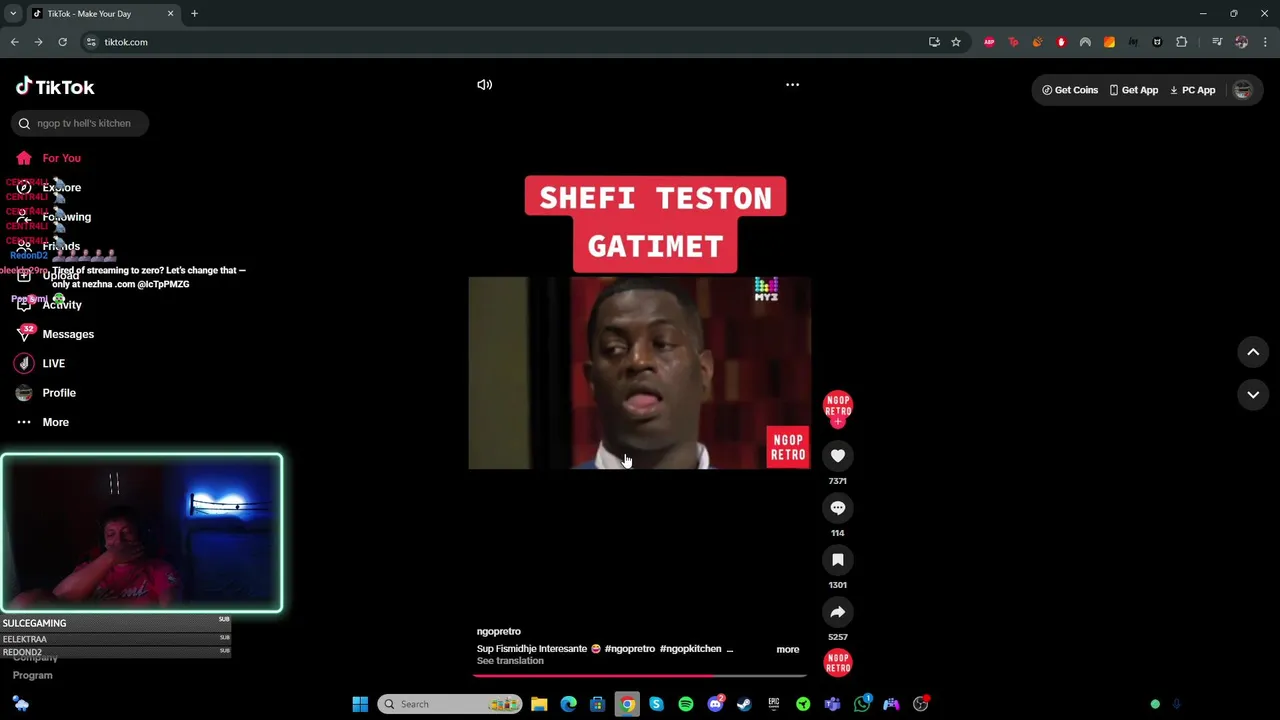Click the install app icon in address bar

[934, 42]
